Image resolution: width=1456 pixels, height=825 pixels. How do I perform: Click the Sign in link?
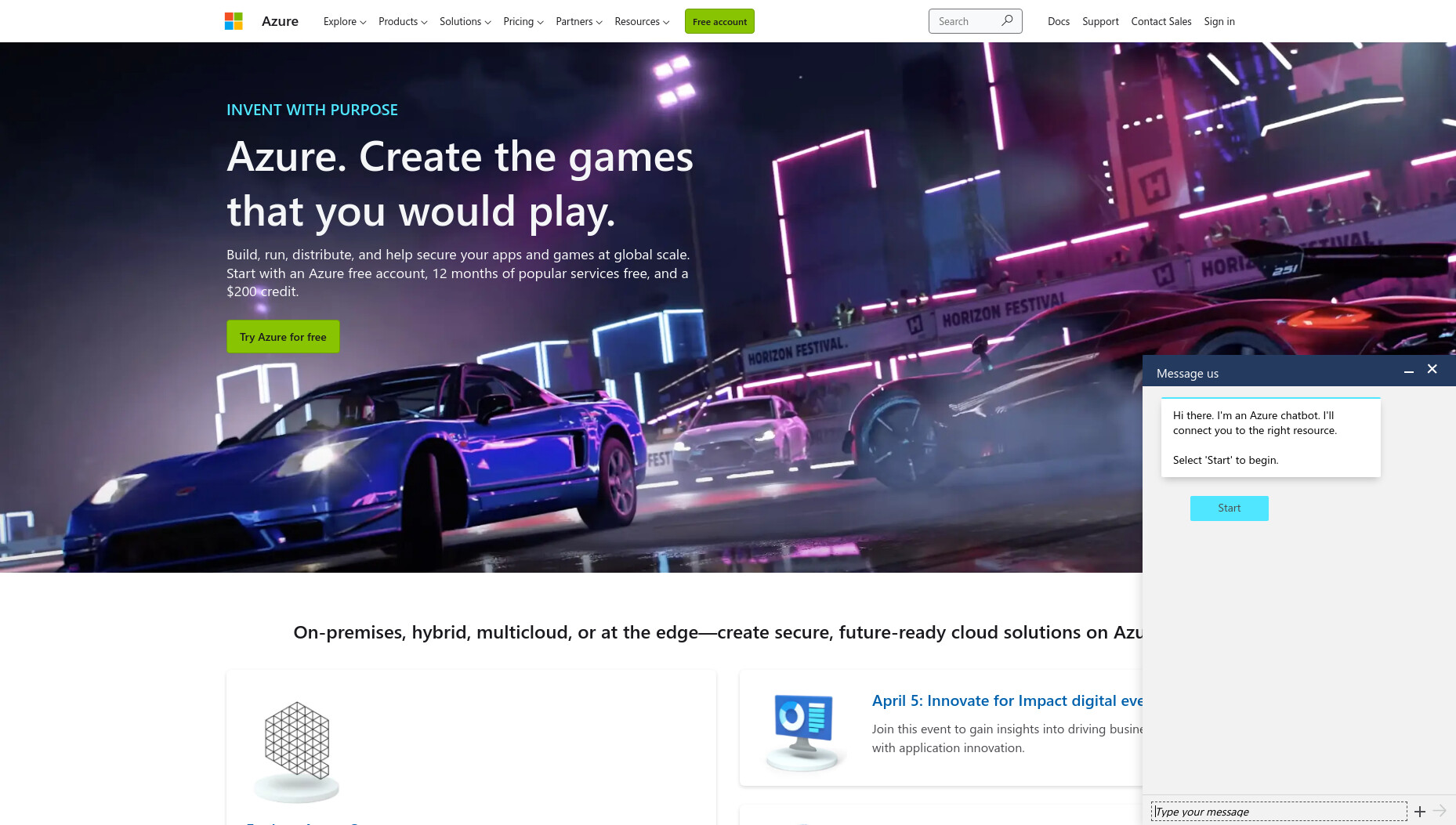(x=1219, y=21)
